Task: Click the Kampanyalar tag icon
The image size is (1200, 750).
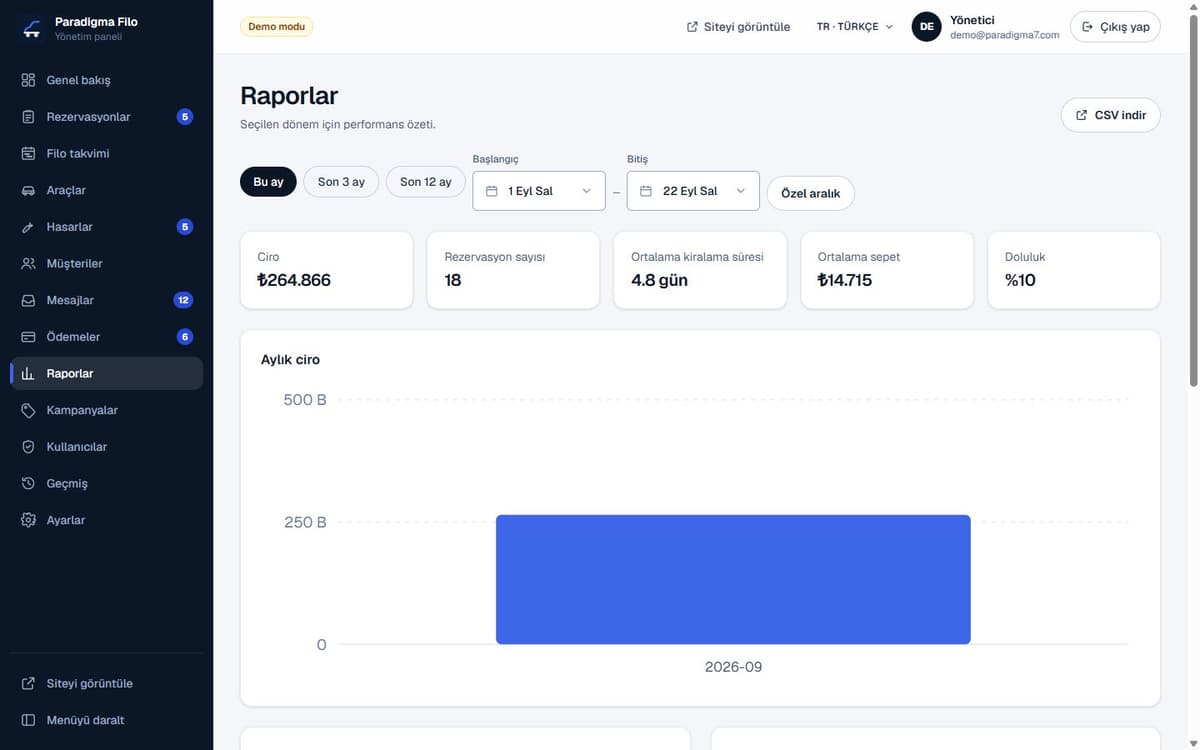Action: tap(28, 410)
